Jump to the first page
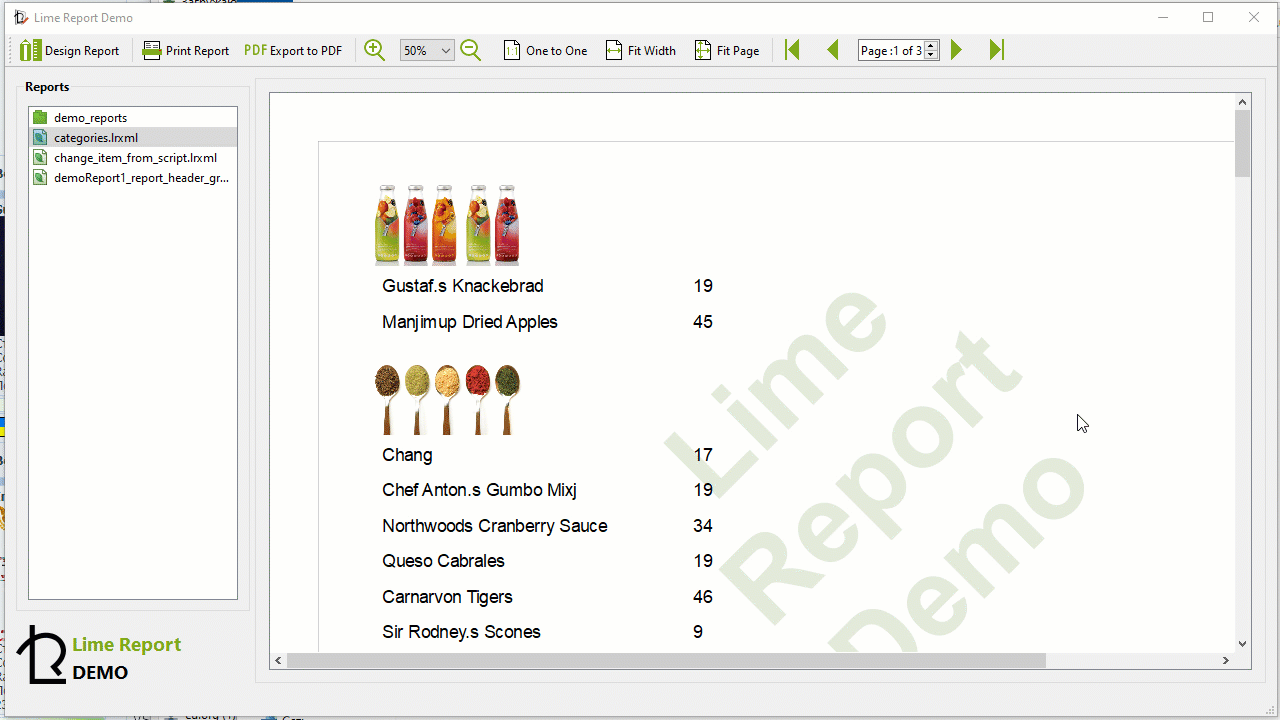Image resolution: width=1280 pixels, height=720 pixels. (x=791, y=49)
